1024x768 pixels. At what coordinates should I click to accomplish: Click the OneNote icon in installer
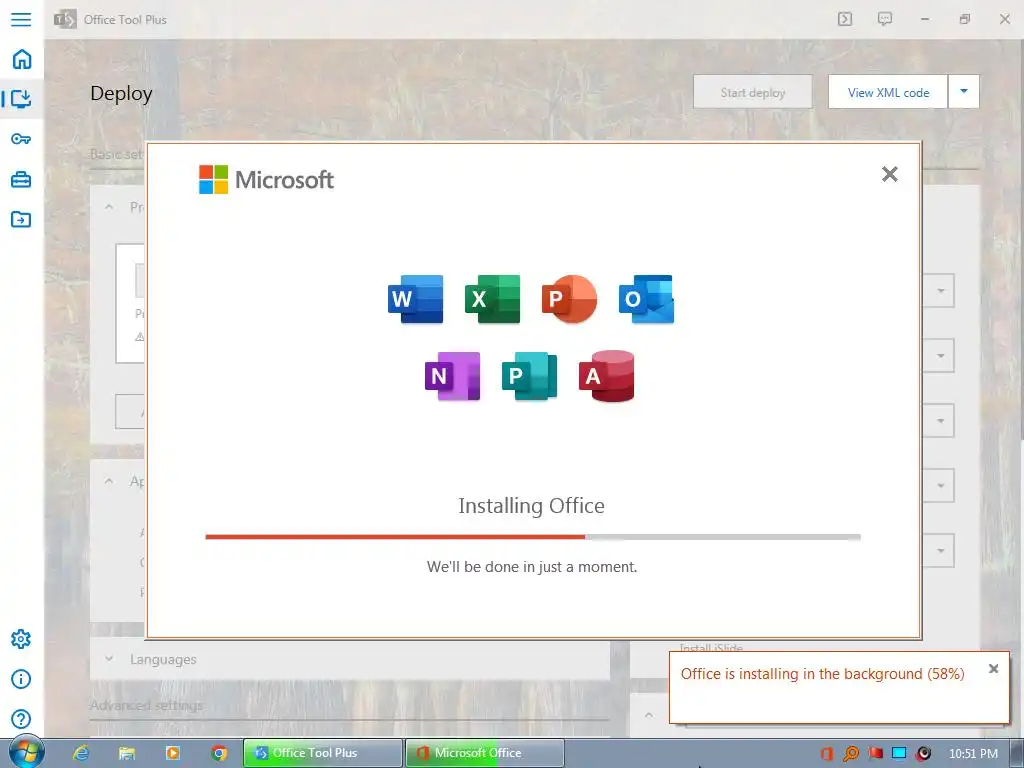pos(453,376)
